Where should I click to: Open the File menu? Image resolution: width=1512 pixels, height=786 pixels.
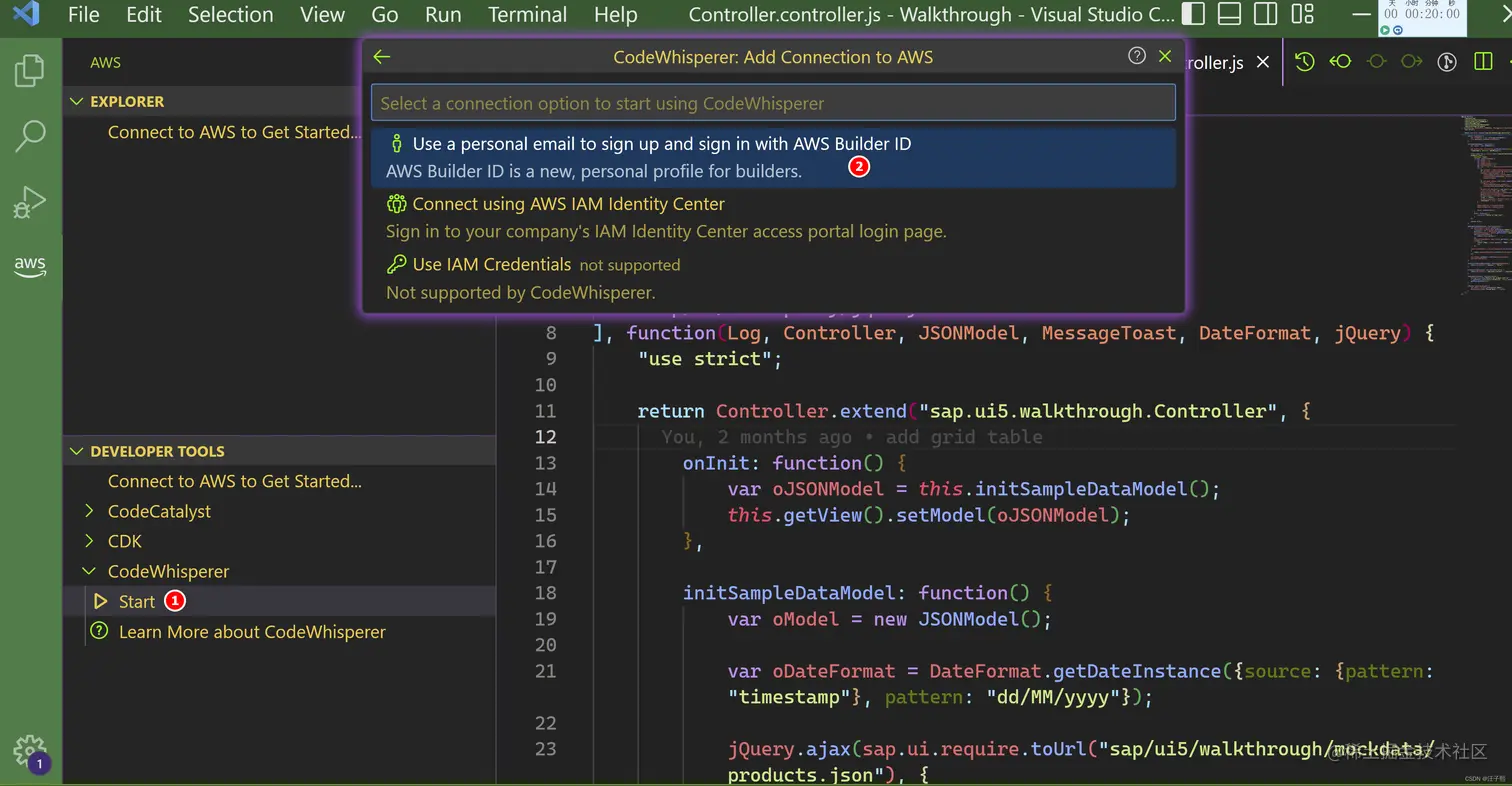tap(84, 14)
